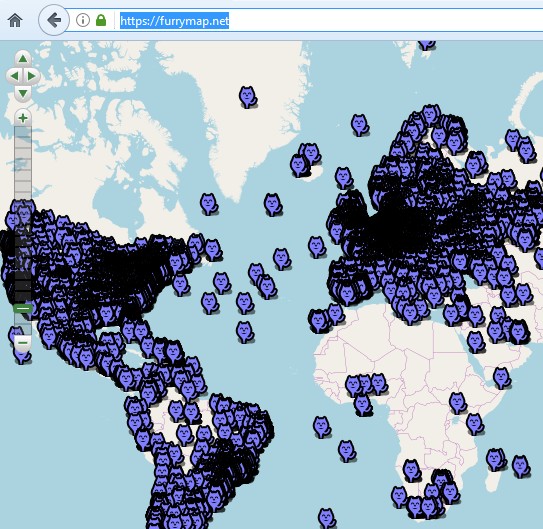Pan the map down with the arrow
543x529 pixels.
[23, 93]
